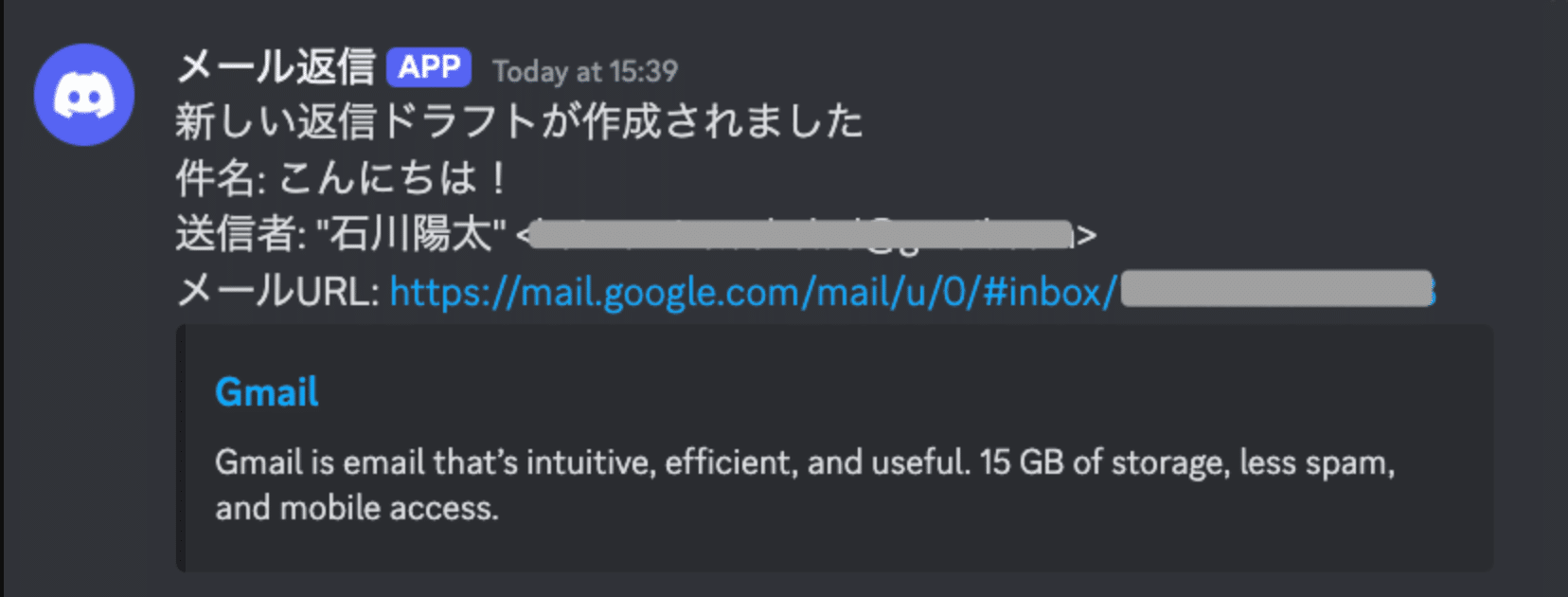Viewport: 1568px width, 597px height.
Task: Click the 新しい返信ドラフトが作成されました message line
Action: [x=519, y=122]
